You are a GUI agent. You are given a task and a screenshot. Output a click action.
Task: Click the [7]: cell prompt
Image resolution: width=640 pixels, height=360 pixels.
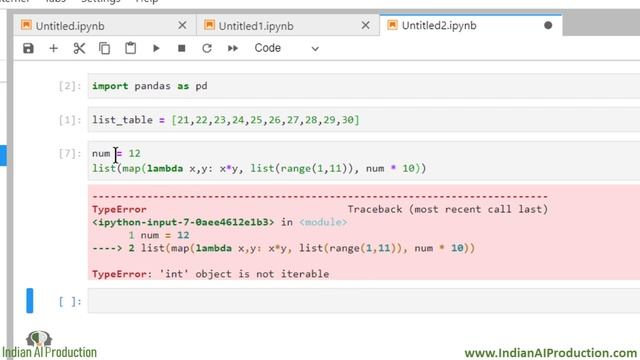70,153
